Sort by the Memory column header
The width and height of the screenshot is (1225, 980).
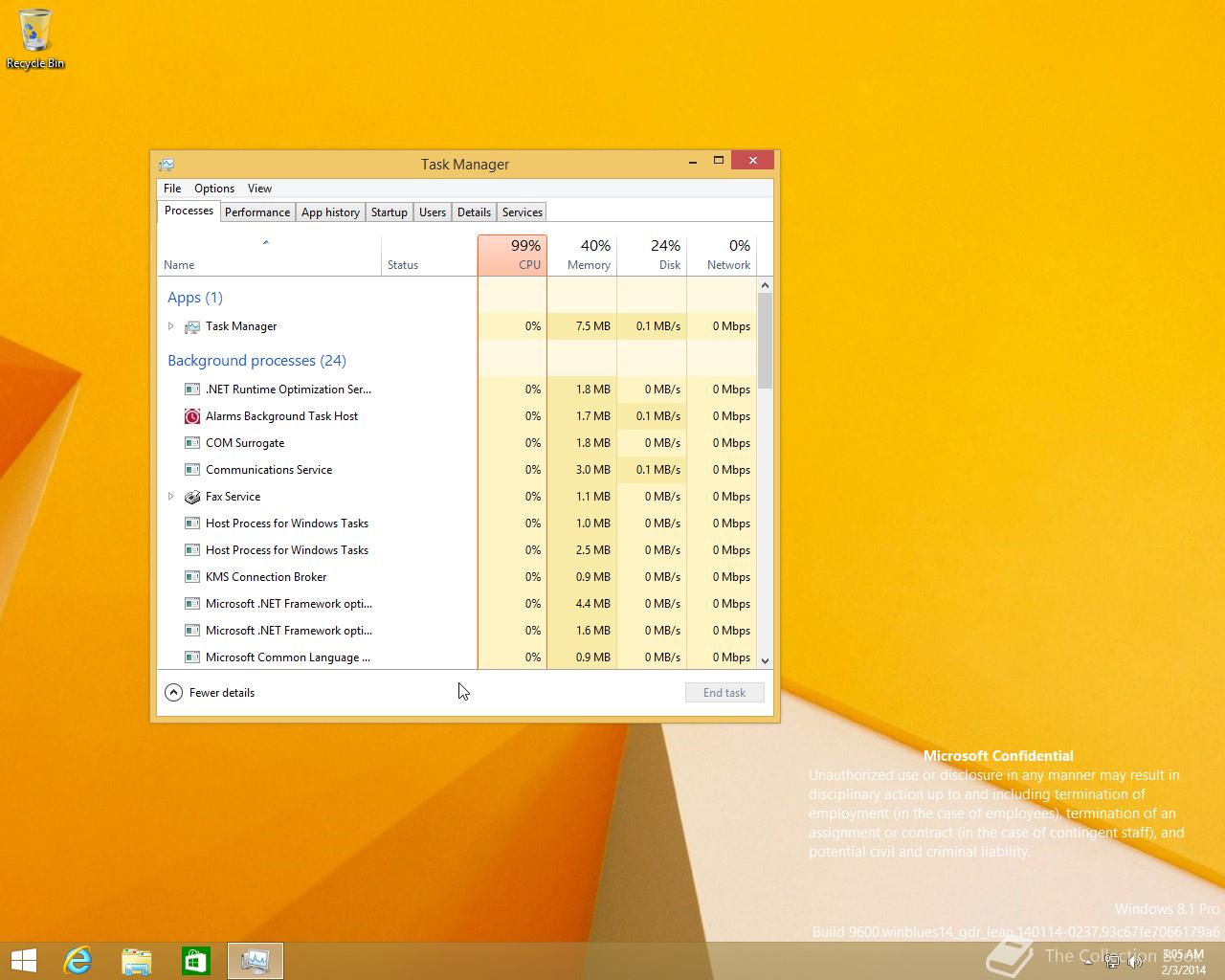click(582, 256)
